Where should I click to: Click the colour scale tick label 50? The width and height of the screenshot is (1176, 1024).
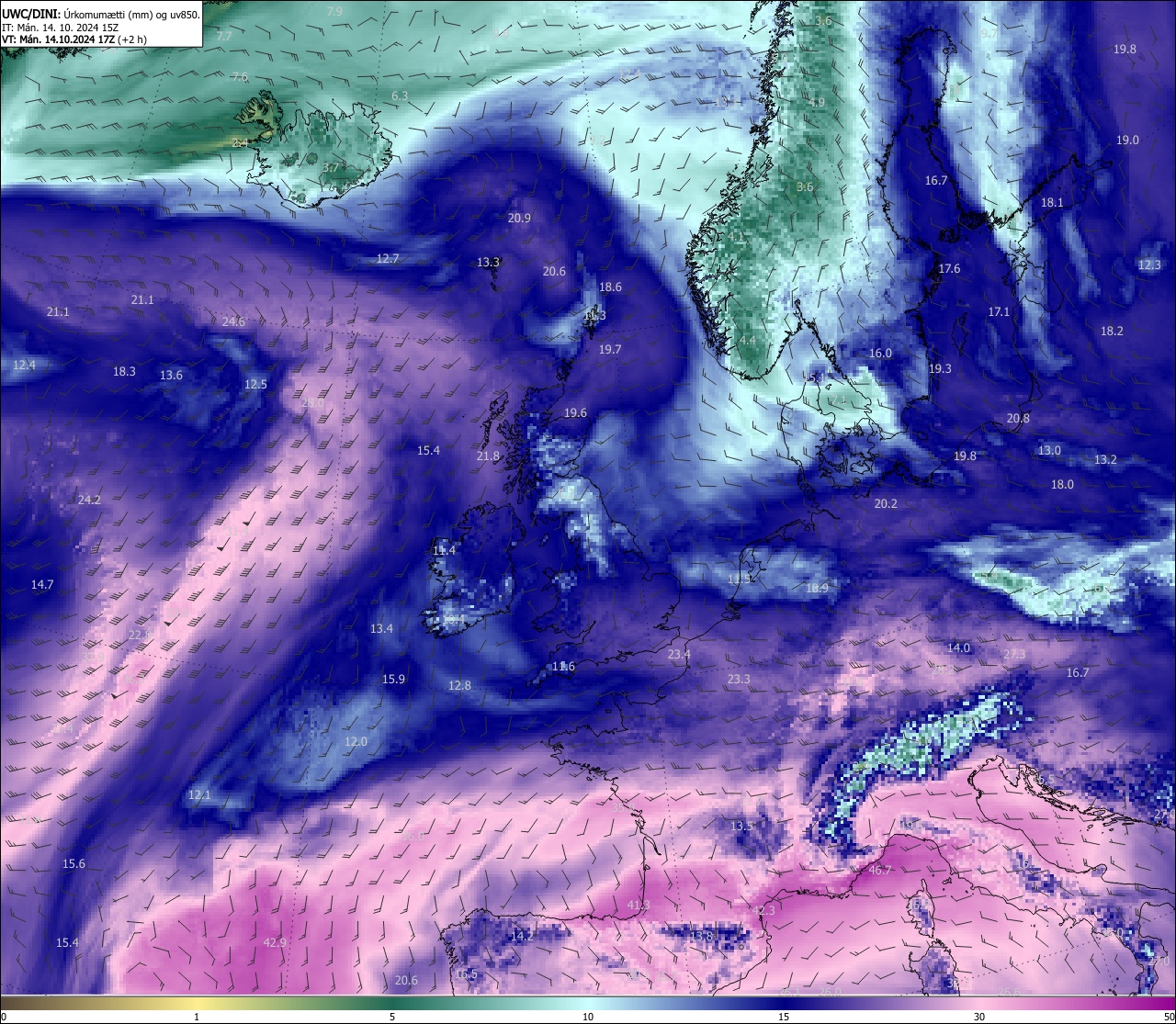(x=1168, y=1016)
